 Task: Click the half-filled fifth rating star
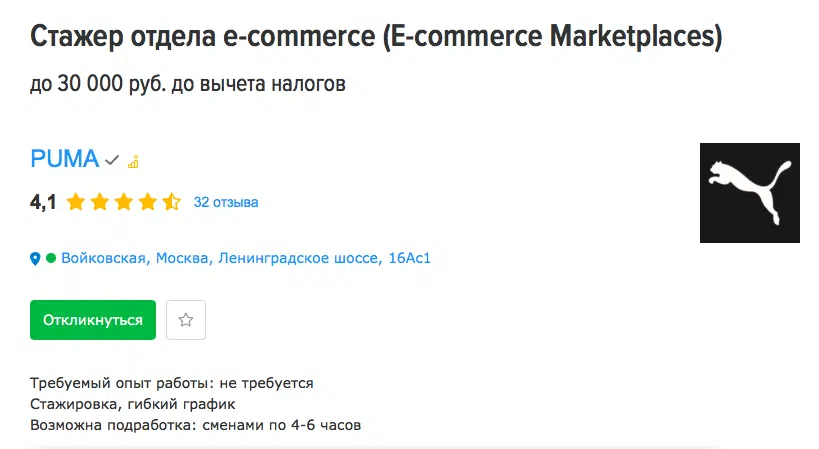[x=171, y=202]
